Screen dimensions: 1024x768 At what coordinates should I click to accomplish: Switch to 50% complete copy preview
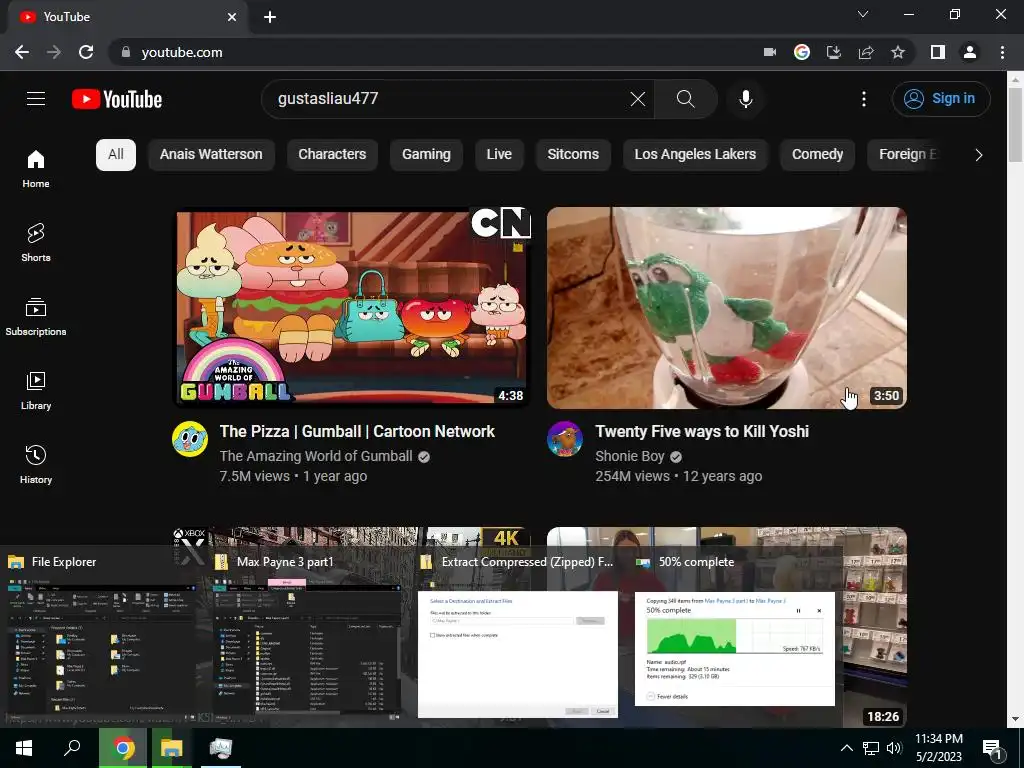pyautogui.click(x=735, y=635)
